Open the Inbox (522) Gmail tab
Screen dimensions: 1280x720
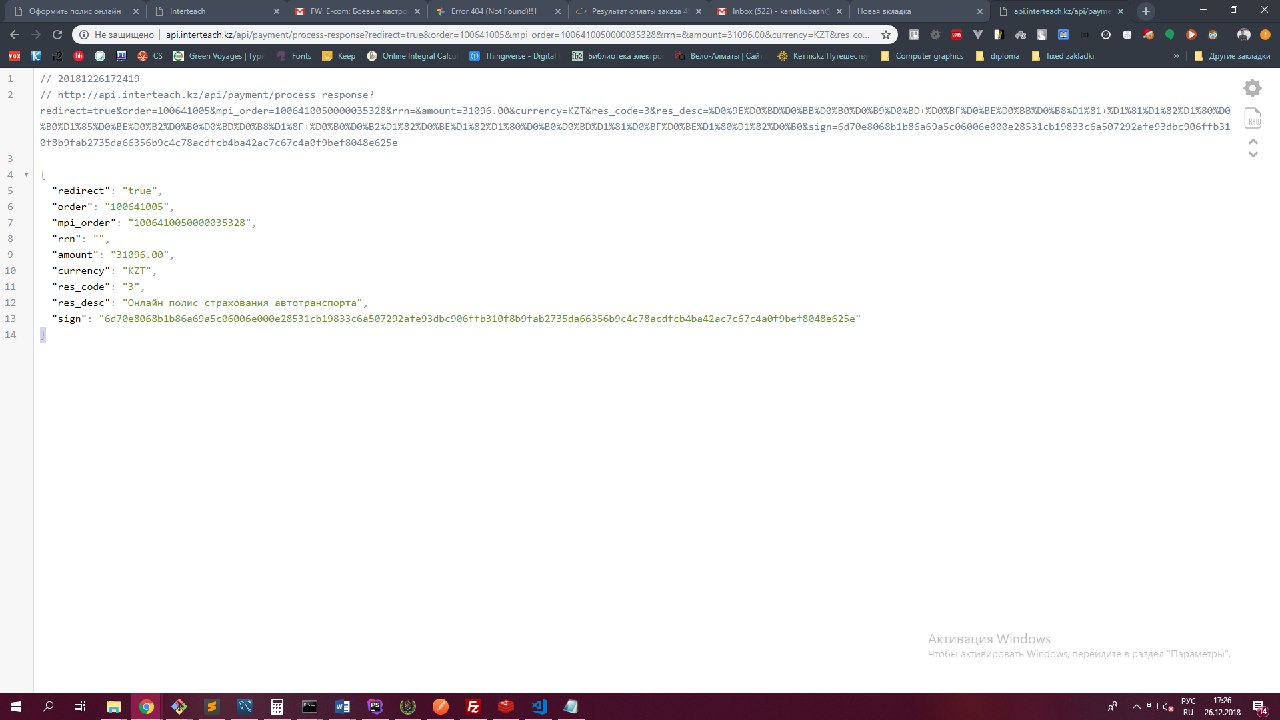click(777, 11)
